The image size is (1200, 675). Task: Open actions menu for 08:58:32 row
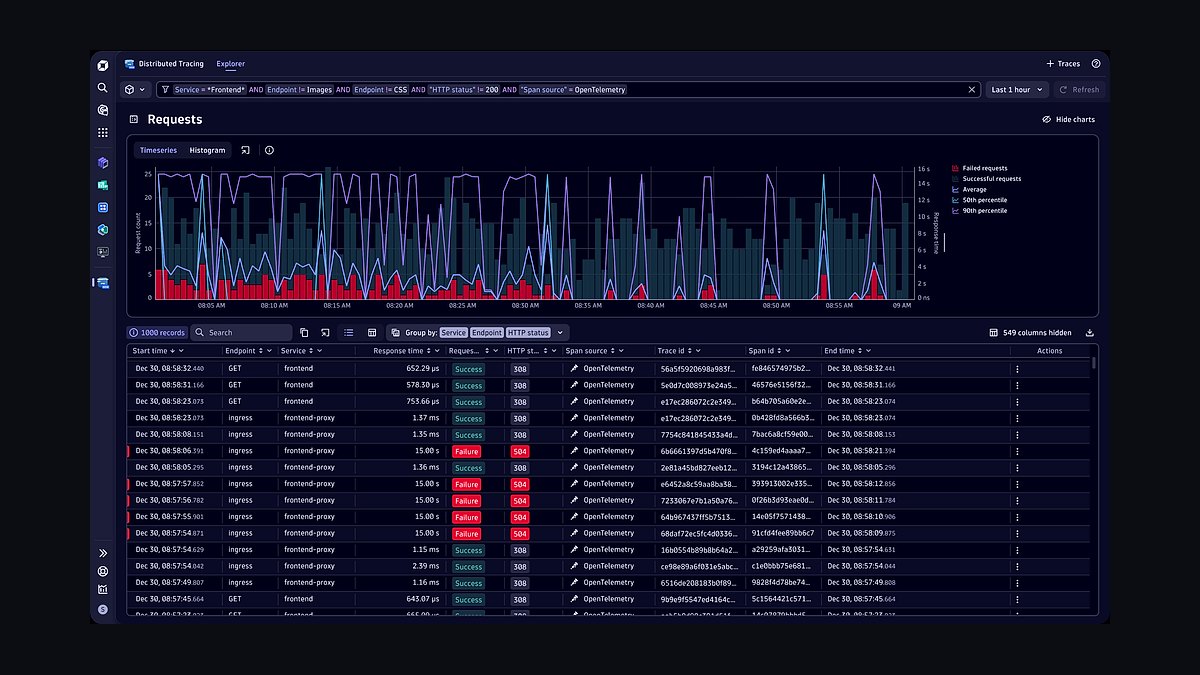click(1017, 369)
